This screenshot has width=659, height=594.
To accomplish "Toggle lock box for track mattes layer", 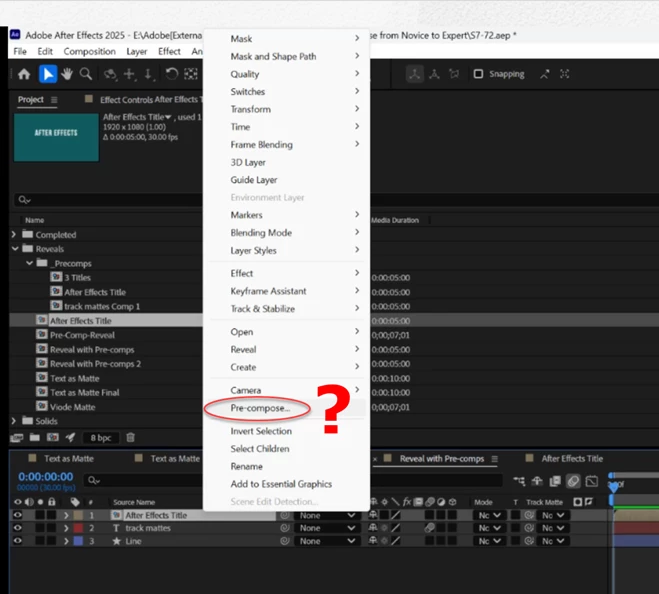I will pos(51,528).
